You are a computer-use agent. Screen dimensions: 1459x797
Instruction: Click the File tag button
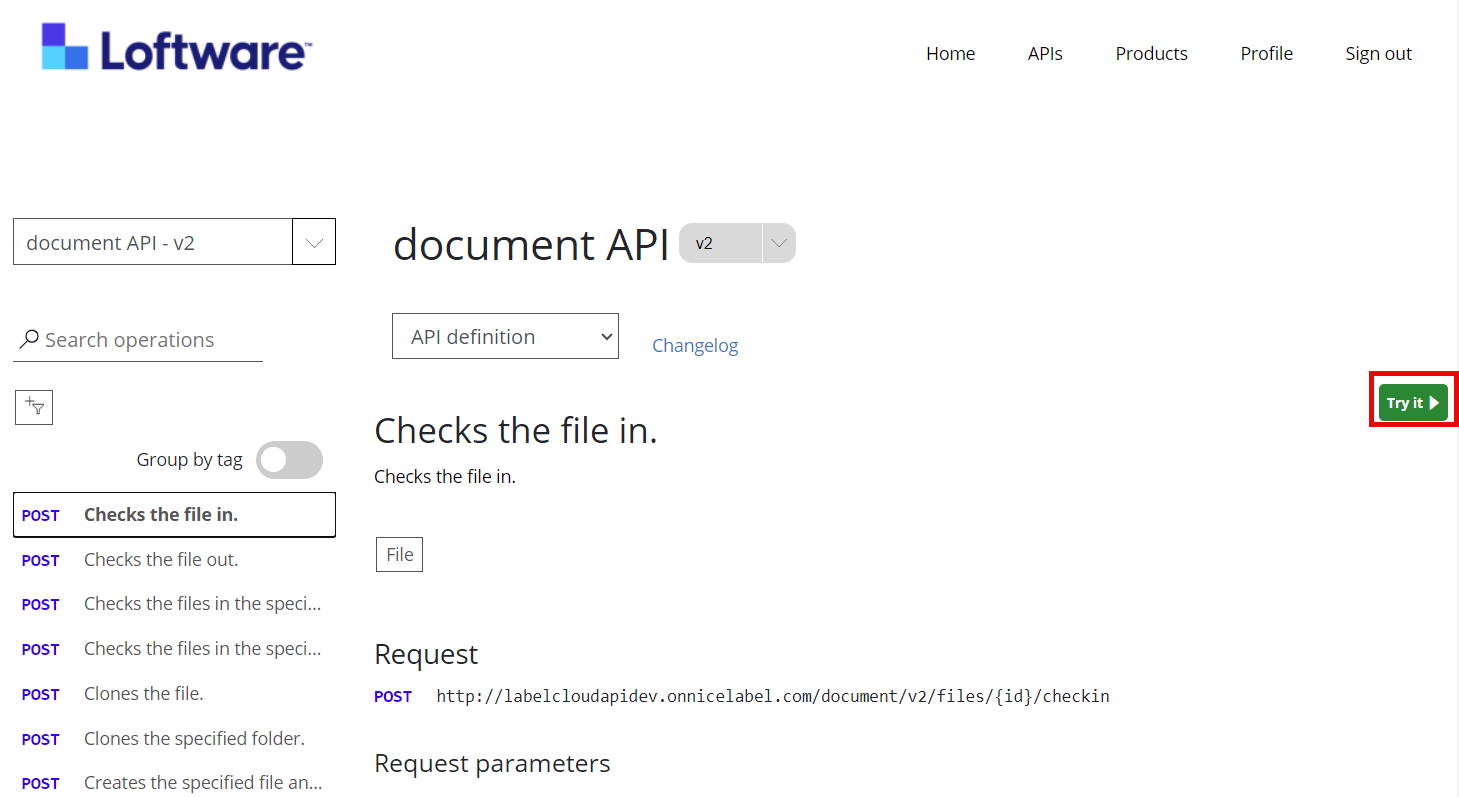pyautogui.click(x=399, y=555)
